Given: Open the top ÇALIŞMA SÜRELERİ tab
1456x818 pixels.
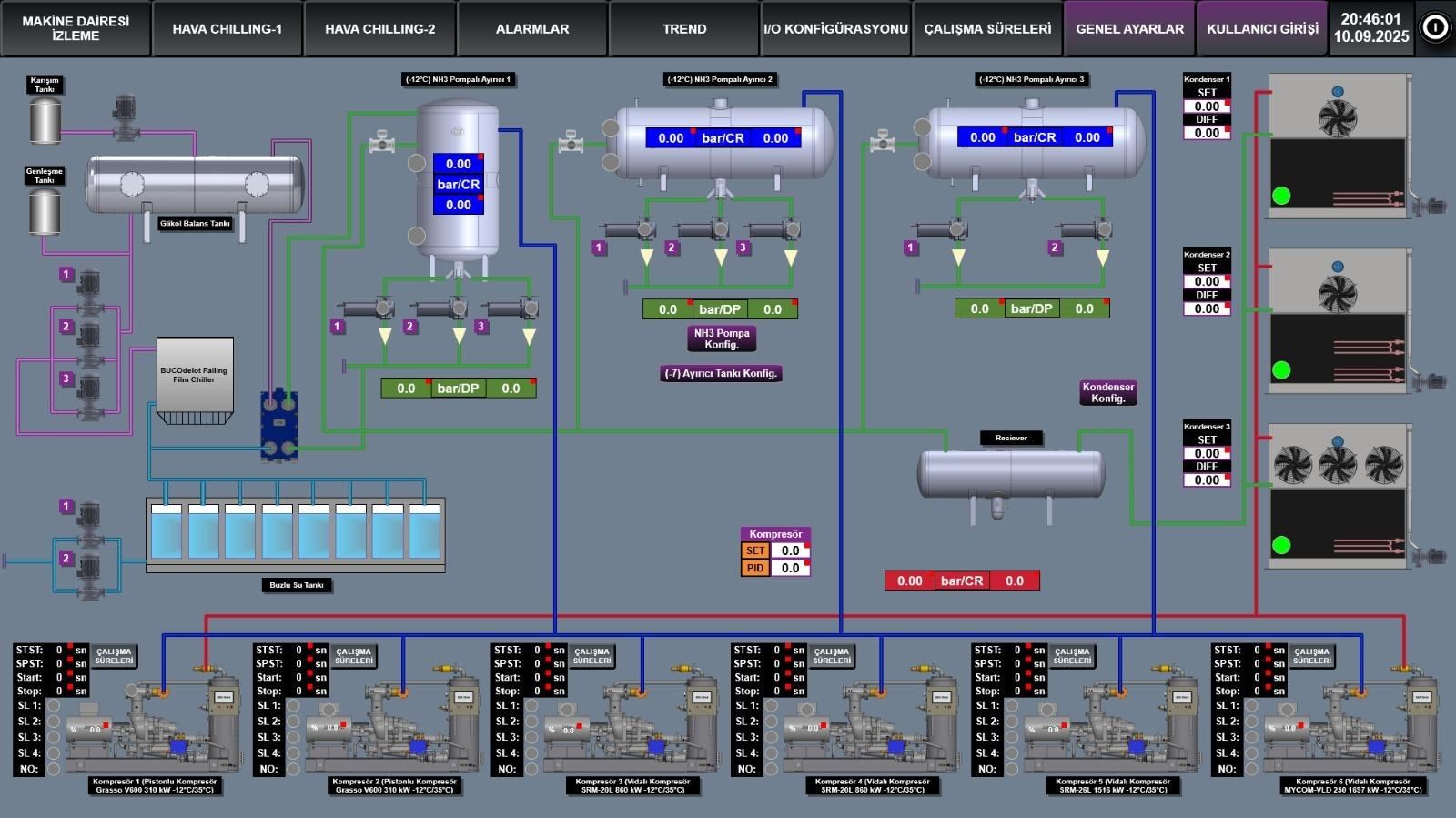Looking at the screenshot, I should [x=987, y=28].
